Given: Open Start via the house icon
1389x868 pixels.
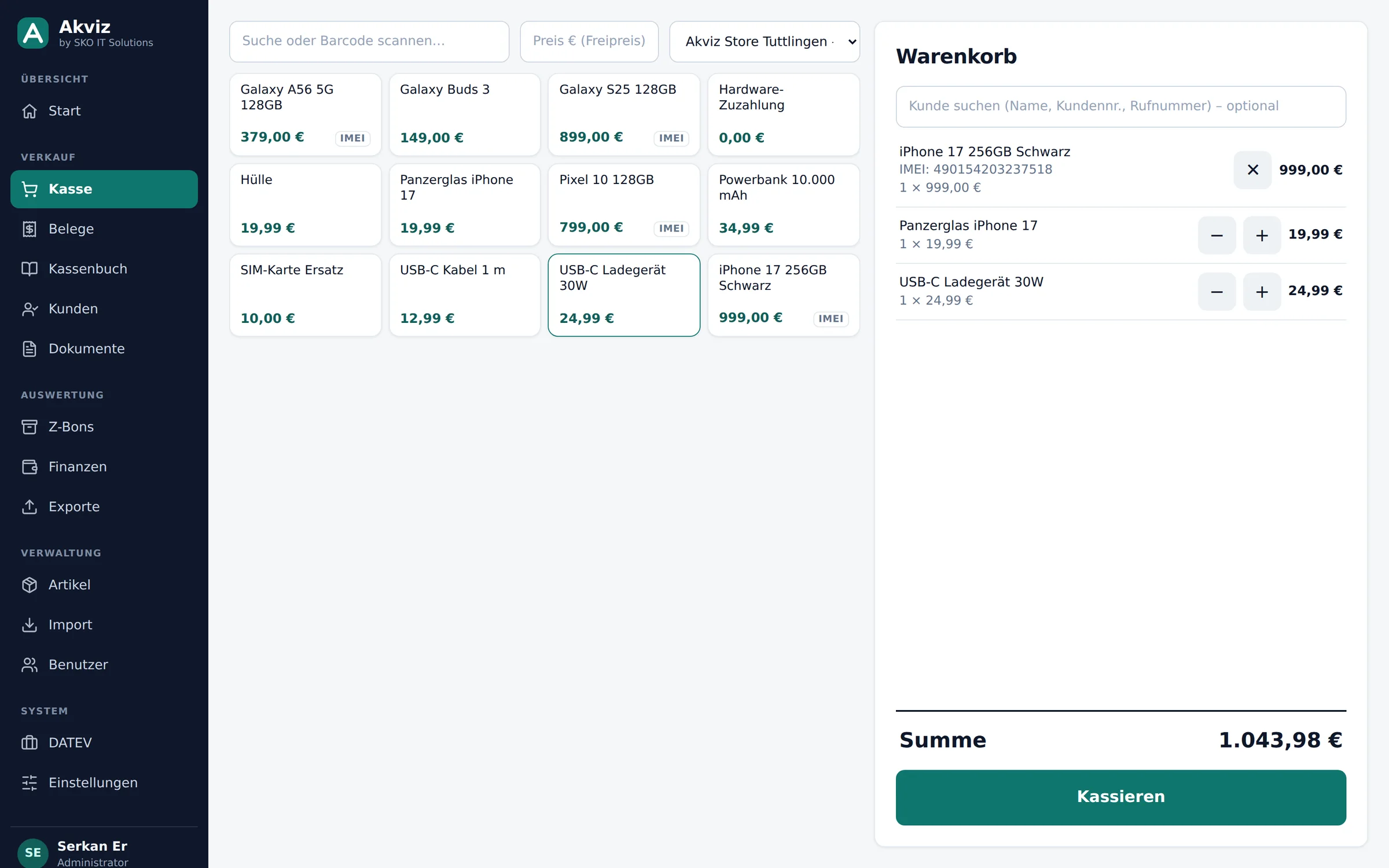Looking at the screenshot, I should [30, 111].
